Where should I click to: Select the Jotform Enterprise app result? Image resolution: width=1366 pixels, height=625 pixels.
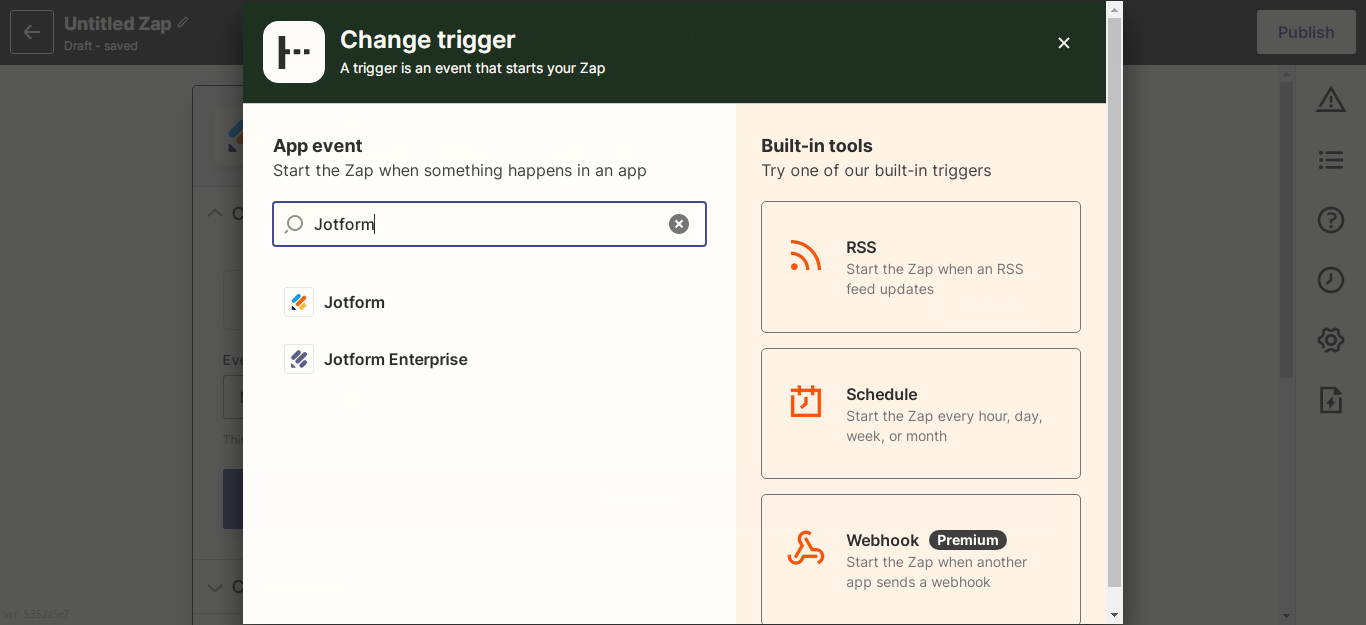489,359
